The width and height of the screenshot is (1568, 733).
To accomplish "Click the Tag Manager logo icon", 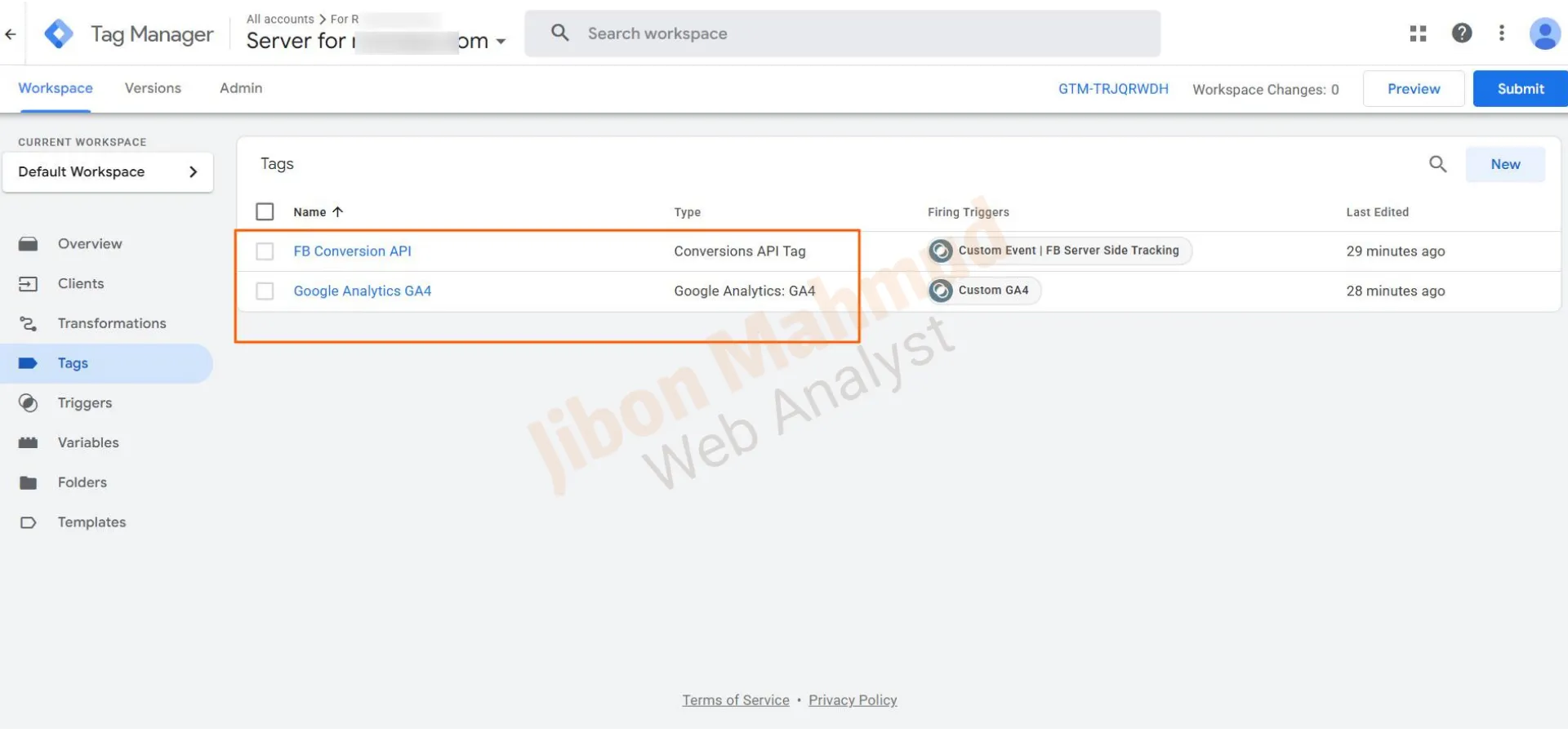I will point(59,34).
